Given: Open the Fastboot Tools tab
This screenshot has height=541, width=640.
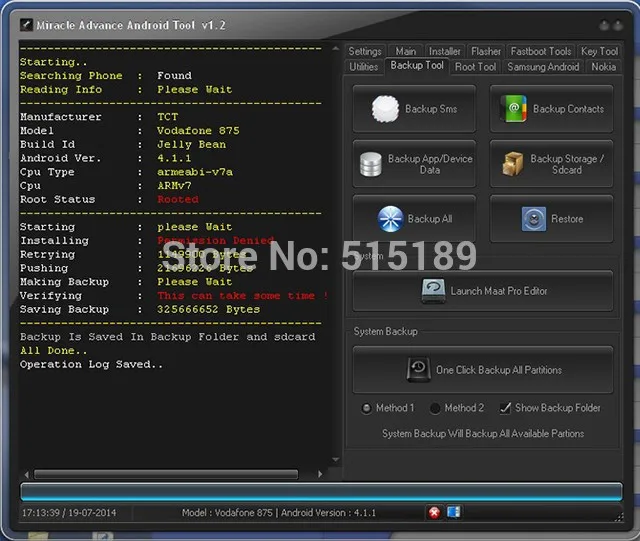Looking at the screenshot, I should pyautogui.click(x=541, y=51).
